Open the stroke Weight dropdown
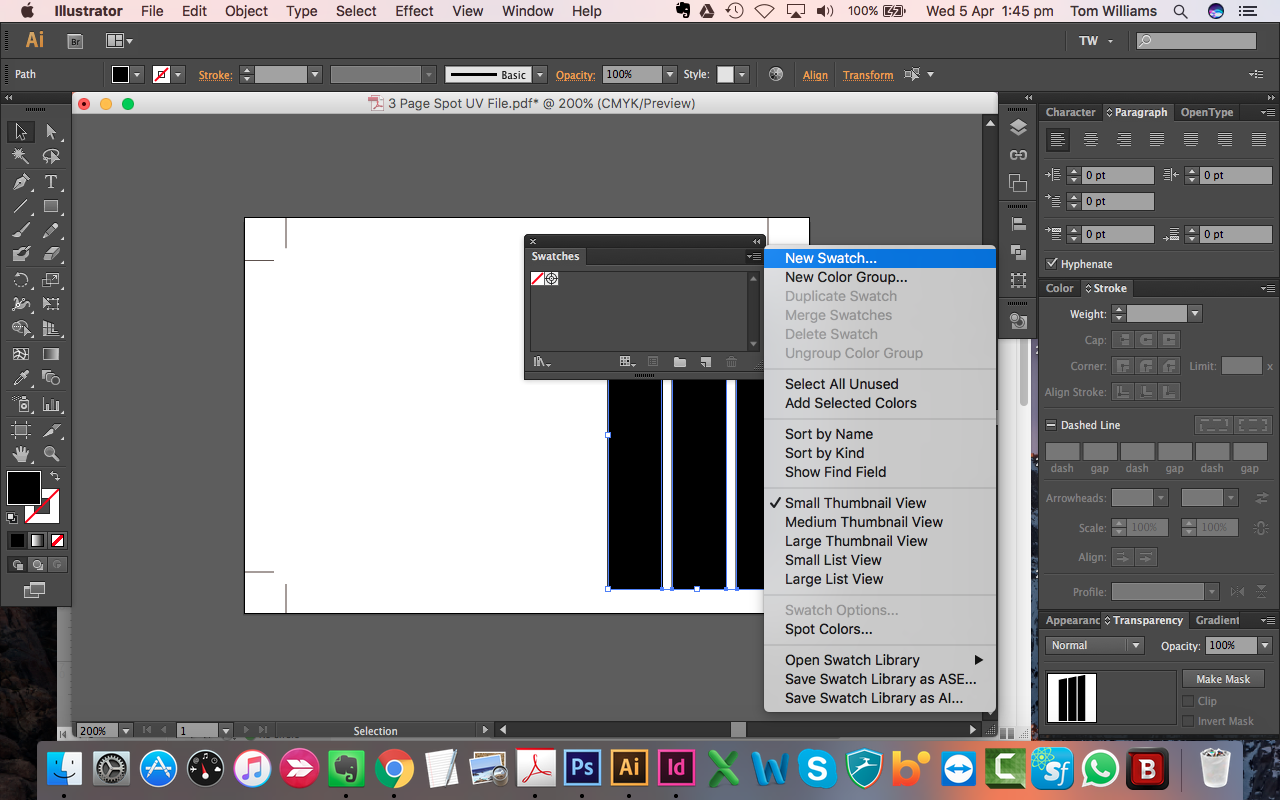 tap(1194, 314)
